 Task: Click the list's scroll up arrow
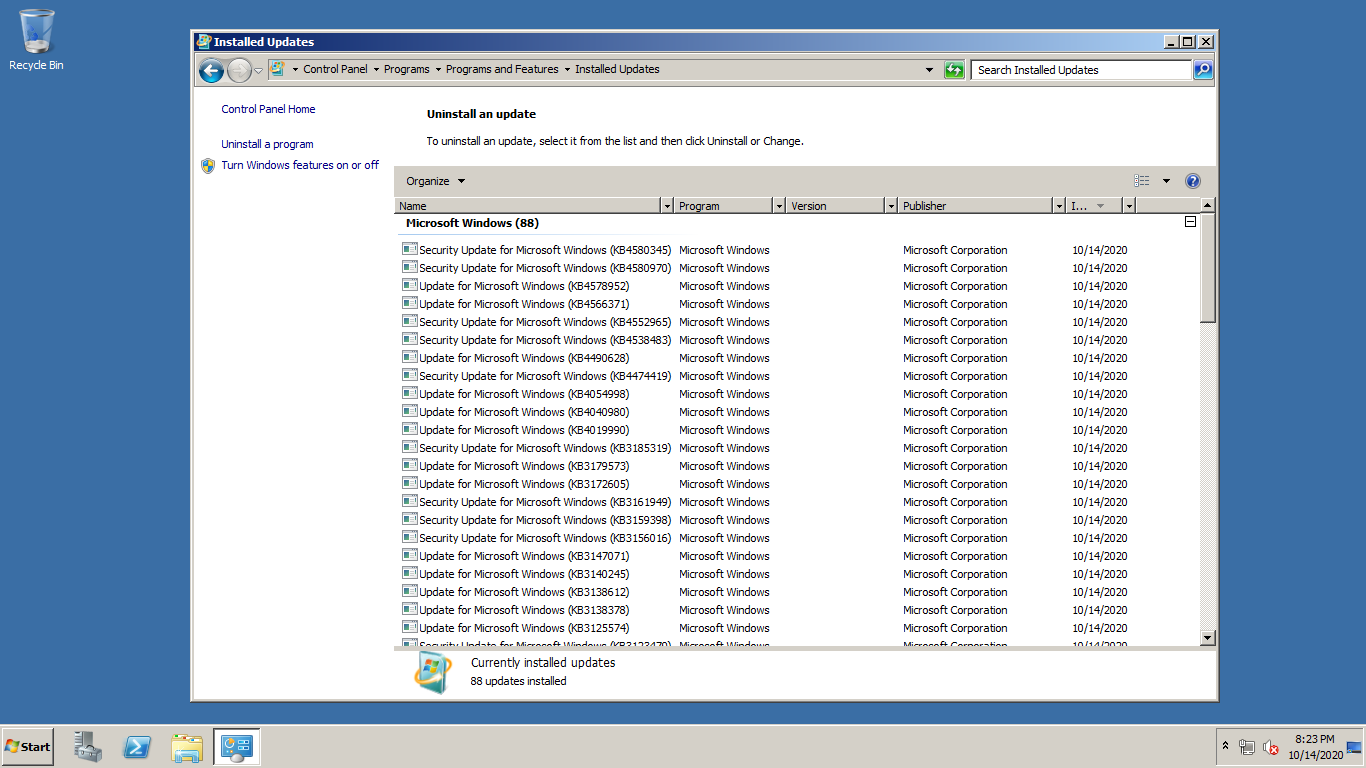coord(1207,205)
